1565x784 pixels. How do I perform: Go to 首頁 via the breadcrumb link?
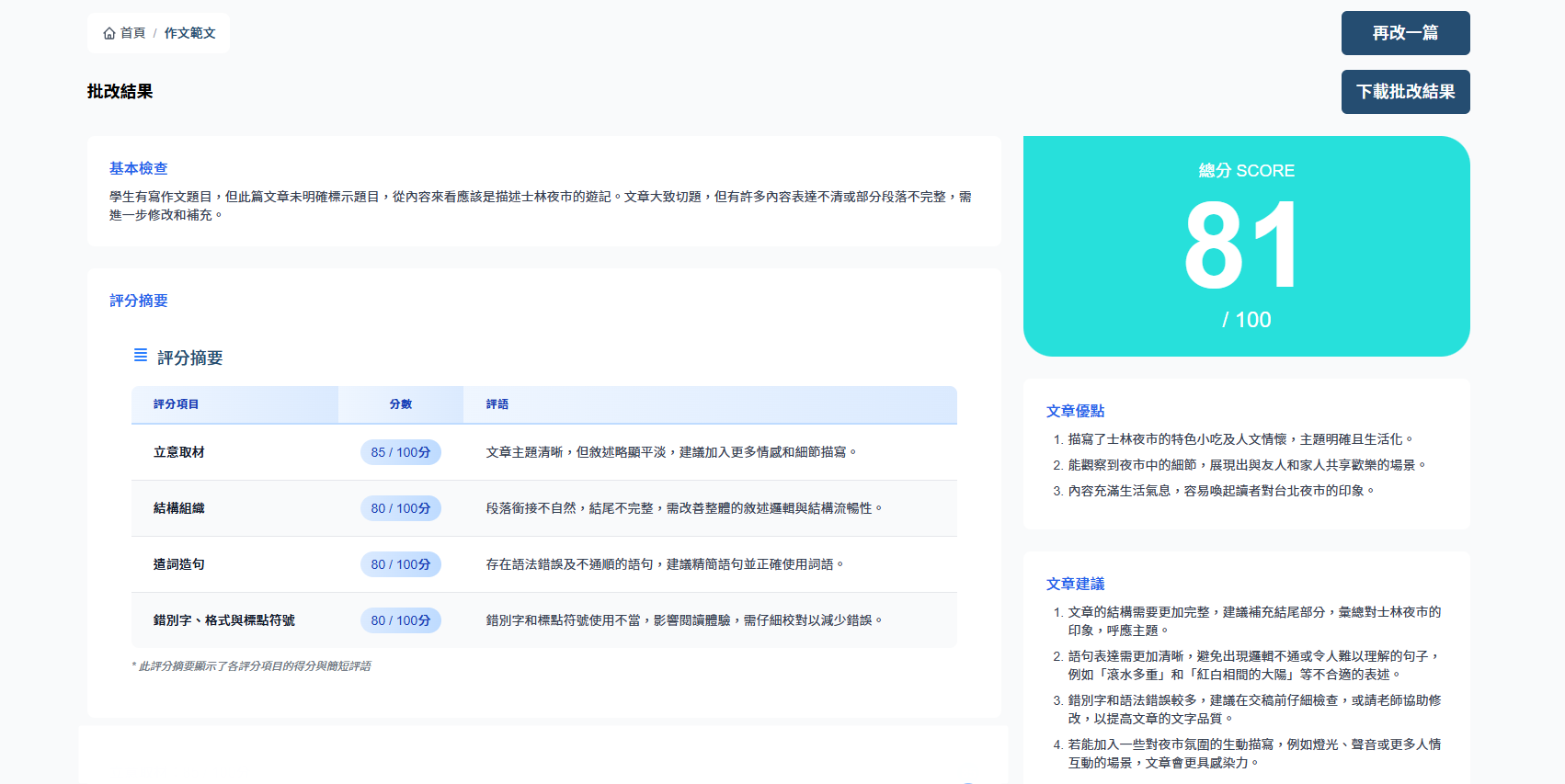click(x=132, y=33)
